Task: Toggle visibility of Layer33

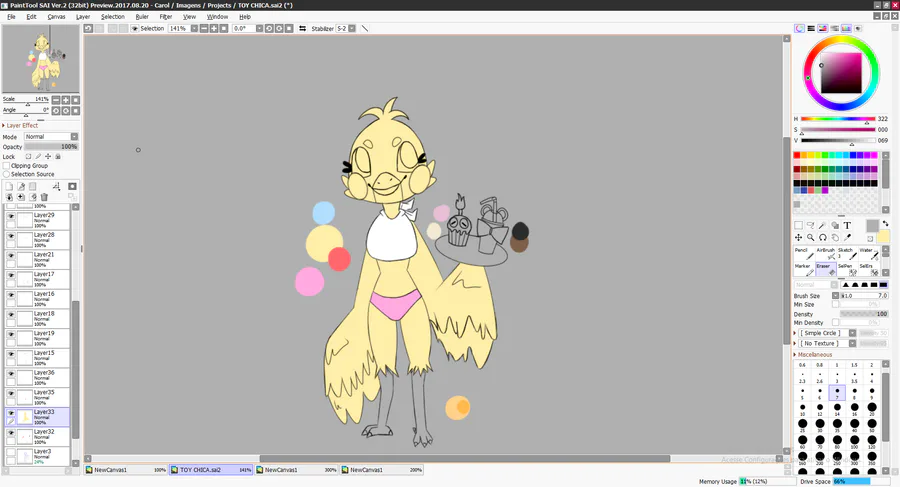Action: tap(11, 413)
